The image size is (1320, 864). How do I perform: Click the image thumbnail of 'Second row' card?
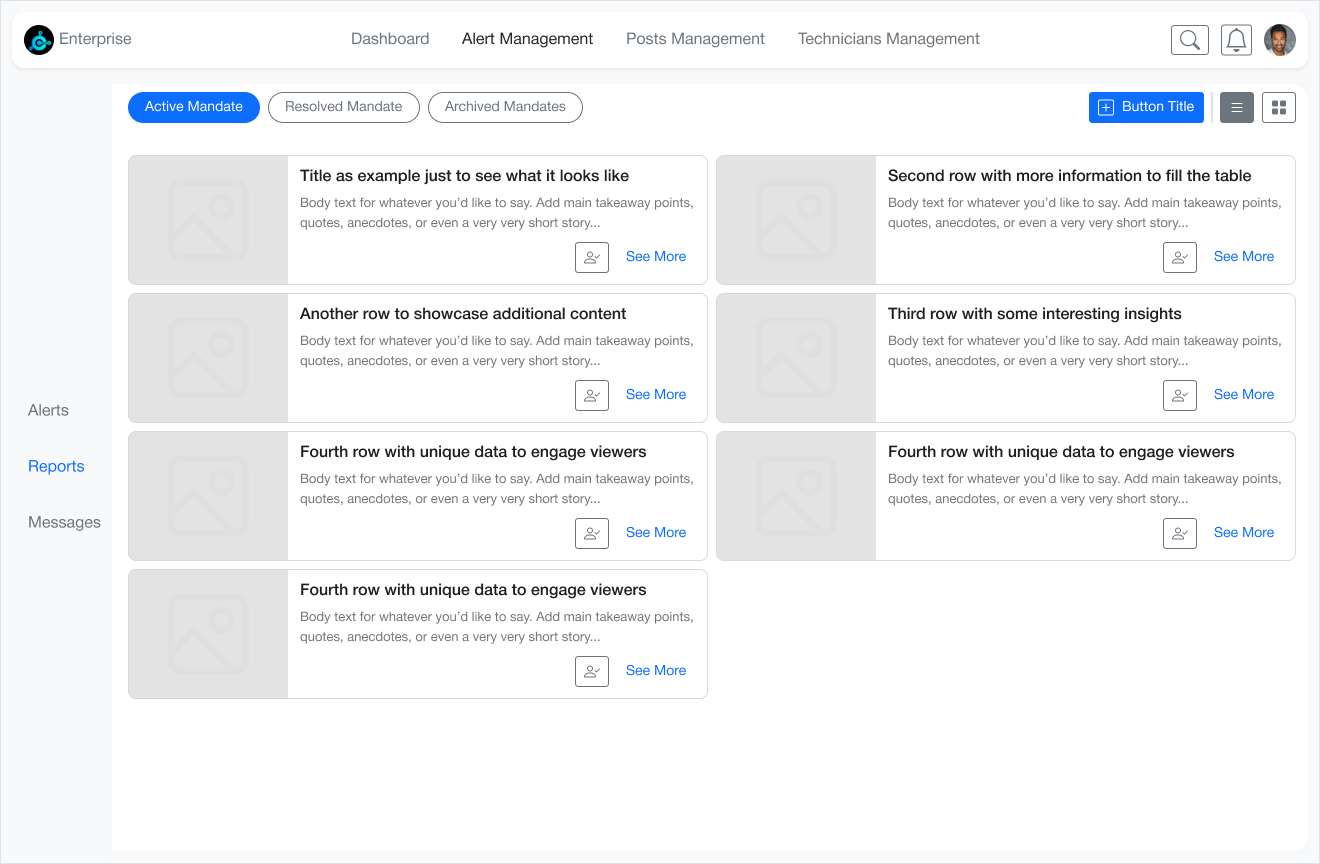[x=796, y=220]
